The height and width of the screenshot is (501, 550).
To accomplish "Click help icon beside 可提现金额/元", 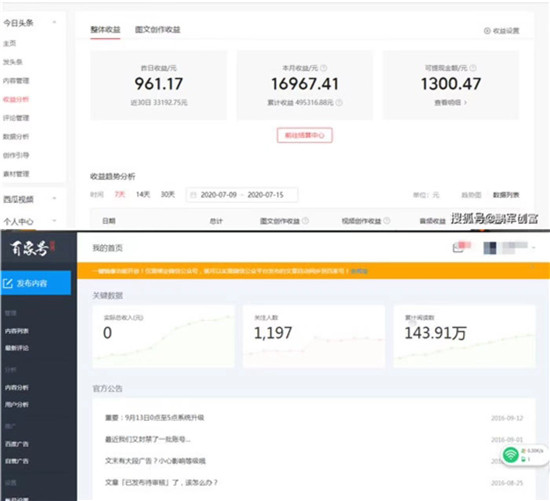I will coord(472,68).
